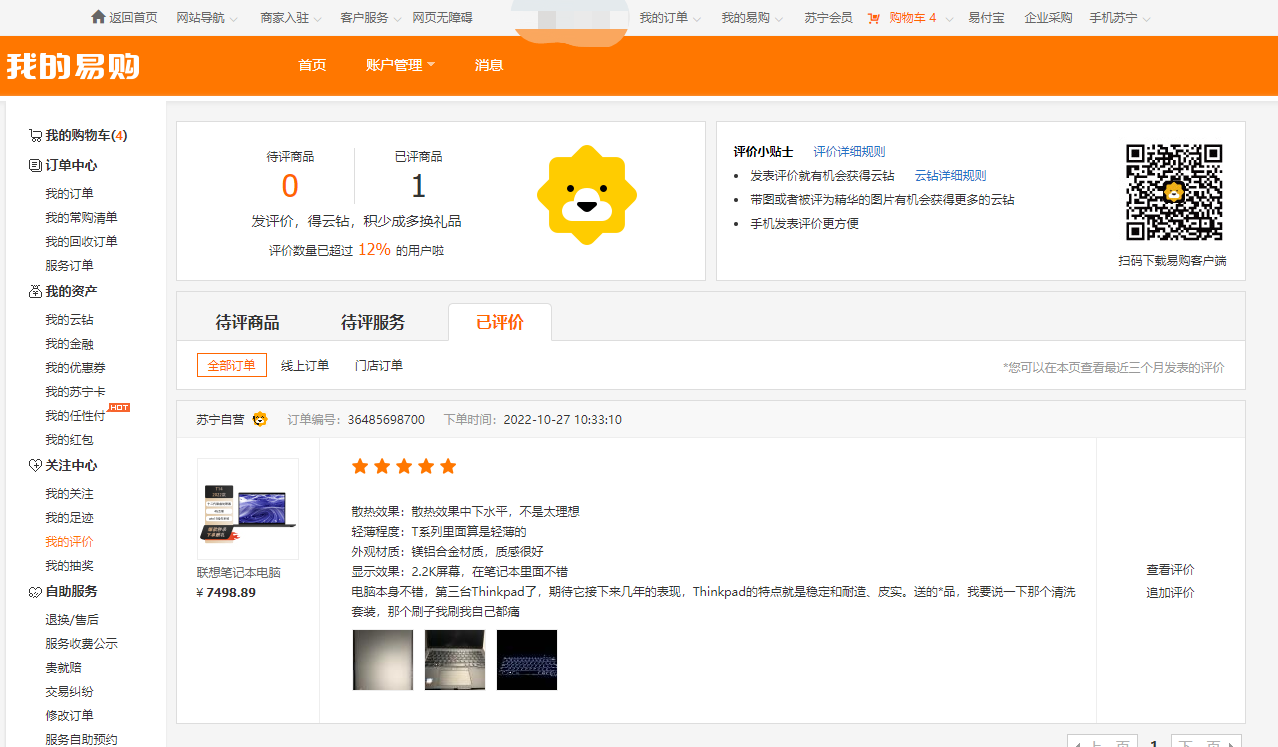
Task: Open 消息 in the orange header
Action: pyautogui.click(x=489, y=65)
